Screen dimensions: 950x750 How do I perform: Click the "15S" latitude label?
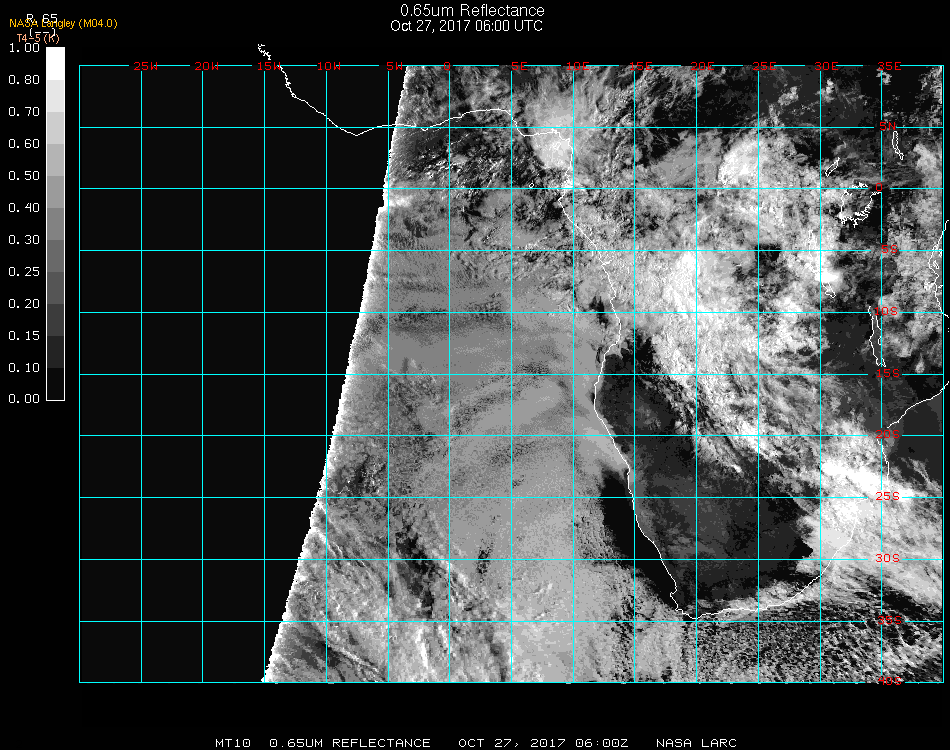(x=888, y=373)
